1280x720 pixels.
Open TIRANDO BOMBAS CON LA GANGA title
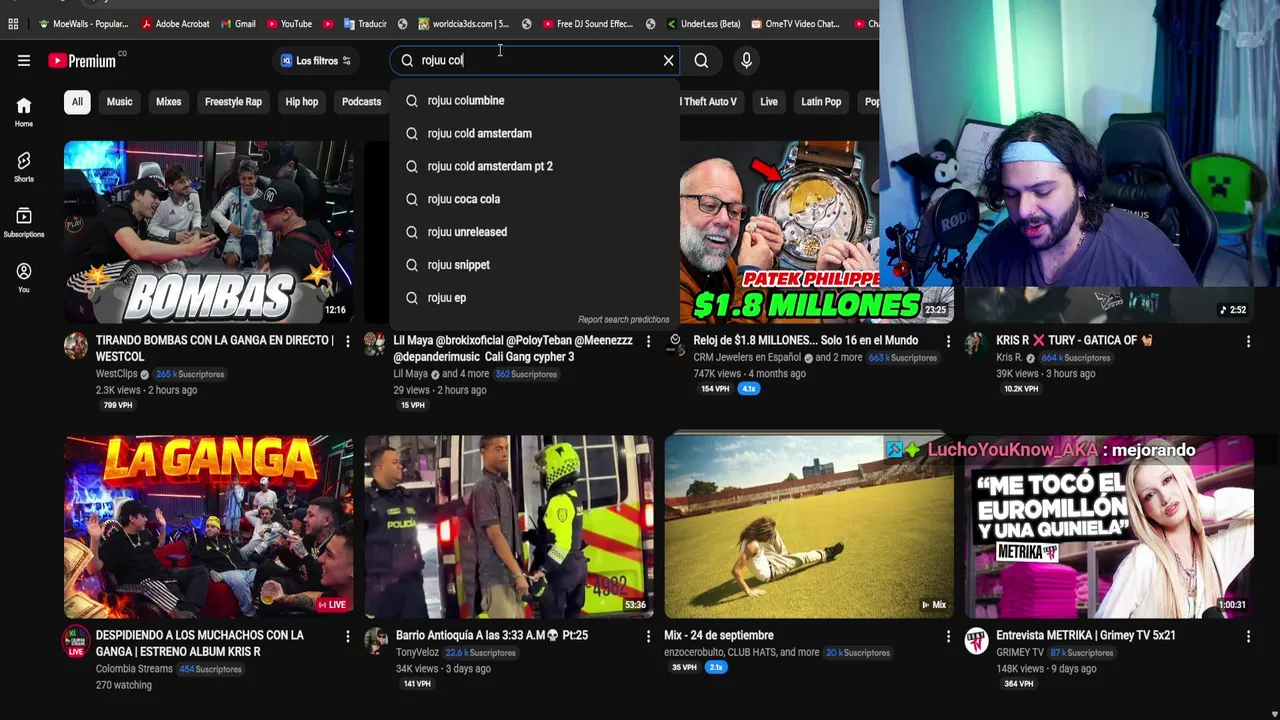pos(215,348)
